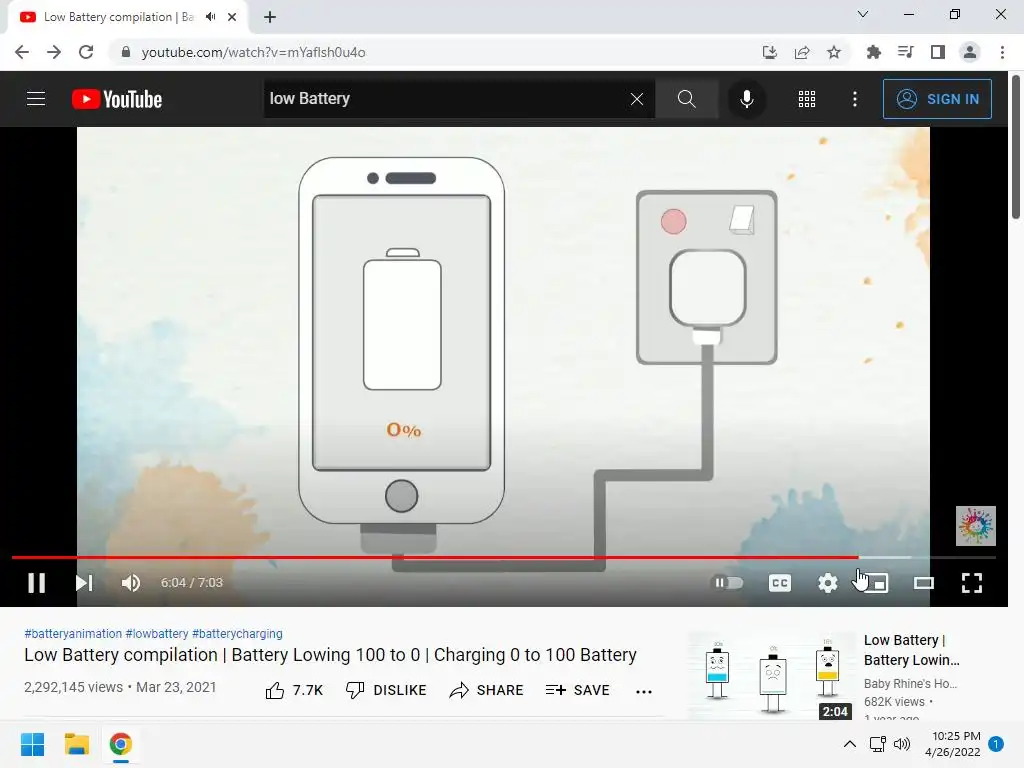The image size is (1024, 768).
Task: Go back in browser
Action: click(22, 52)
